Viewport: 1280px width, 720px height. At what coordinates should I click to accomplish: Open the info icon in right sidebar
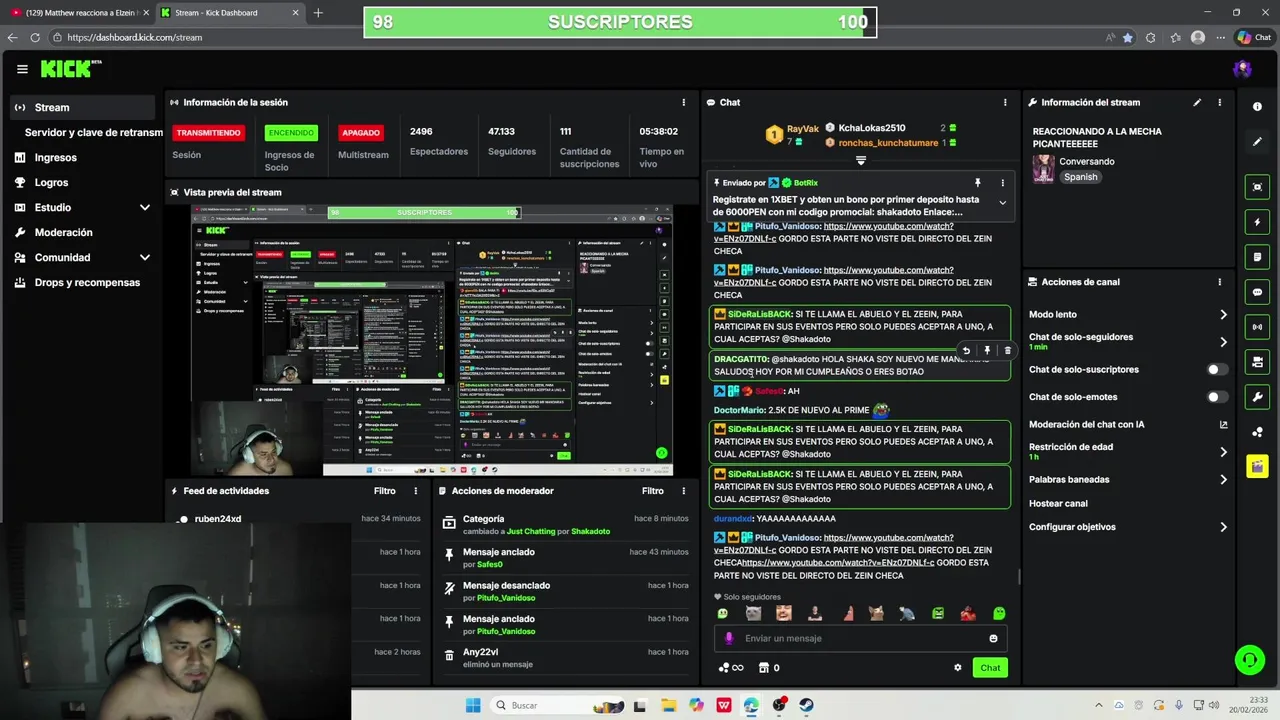(x=1257, y=107)
